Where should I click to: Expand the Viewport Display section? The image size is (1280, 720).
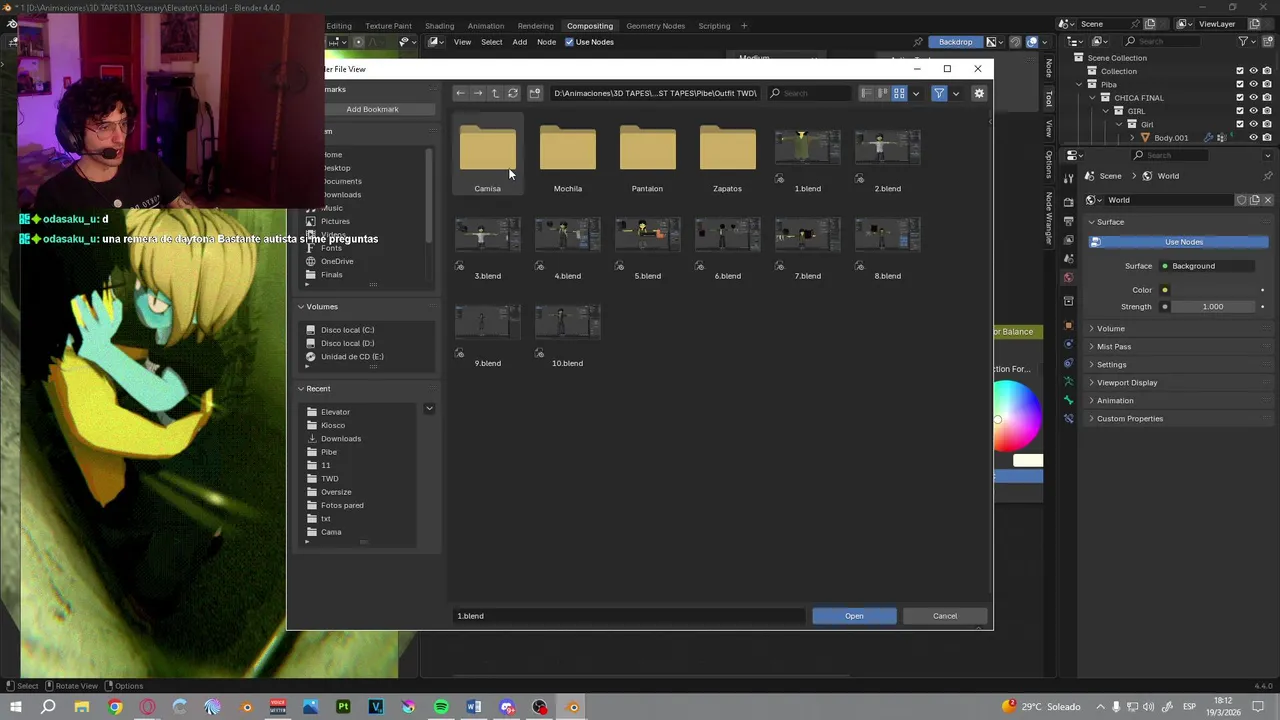point(1126,383)
